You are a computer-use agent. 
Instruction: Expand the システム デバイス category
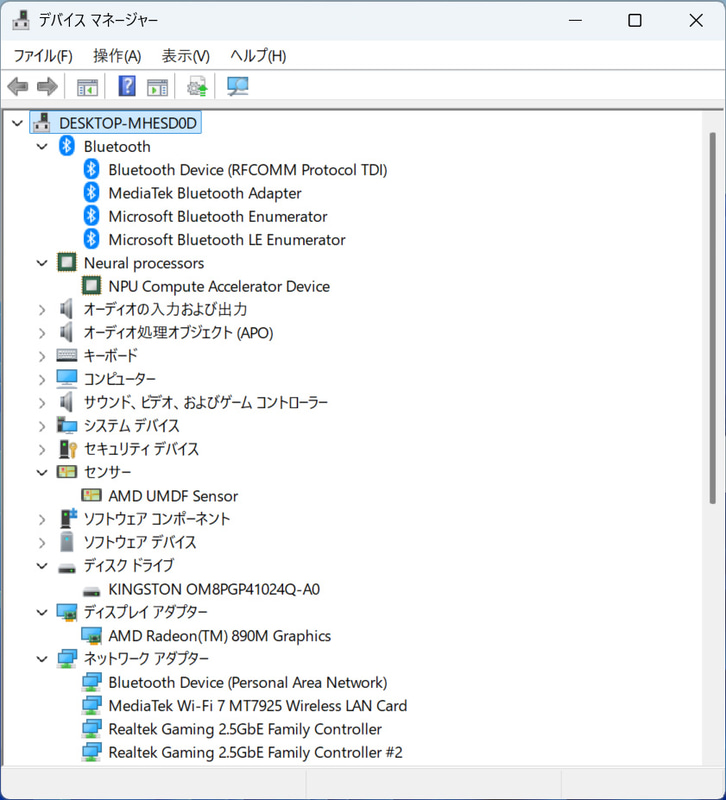(42, 426)
